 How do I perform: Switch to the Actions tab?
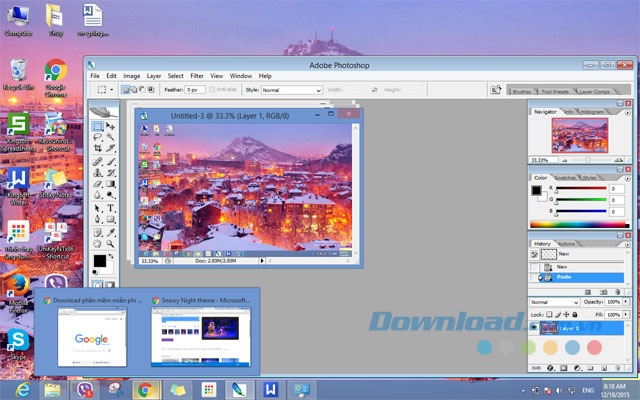click(x=566, y=244)
